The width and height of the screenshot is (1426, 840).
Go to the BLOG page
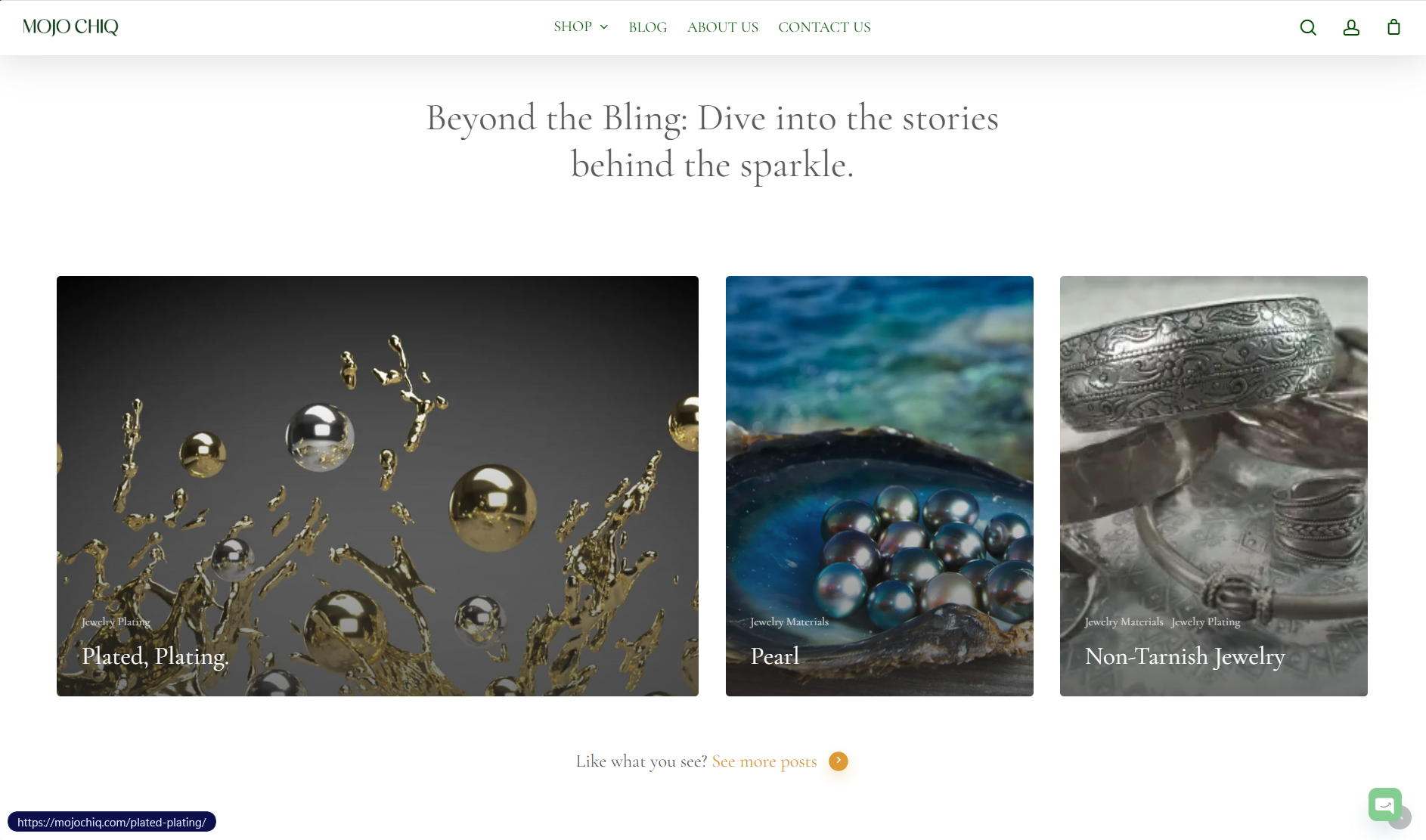tap(648, 27)
